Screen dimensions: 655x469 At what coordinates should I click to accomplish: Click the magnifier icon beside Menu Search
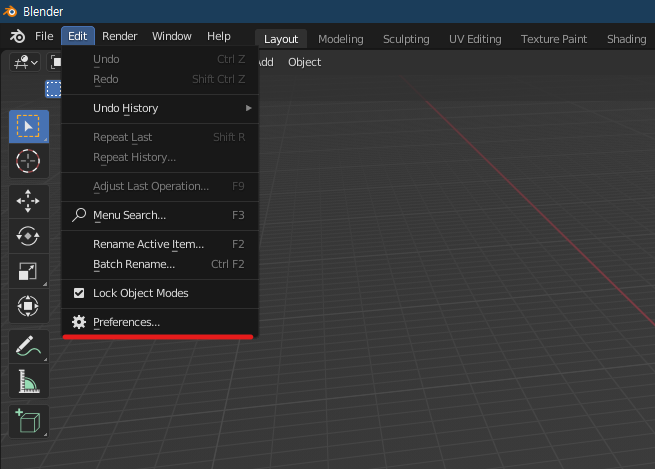coord(79,215)
